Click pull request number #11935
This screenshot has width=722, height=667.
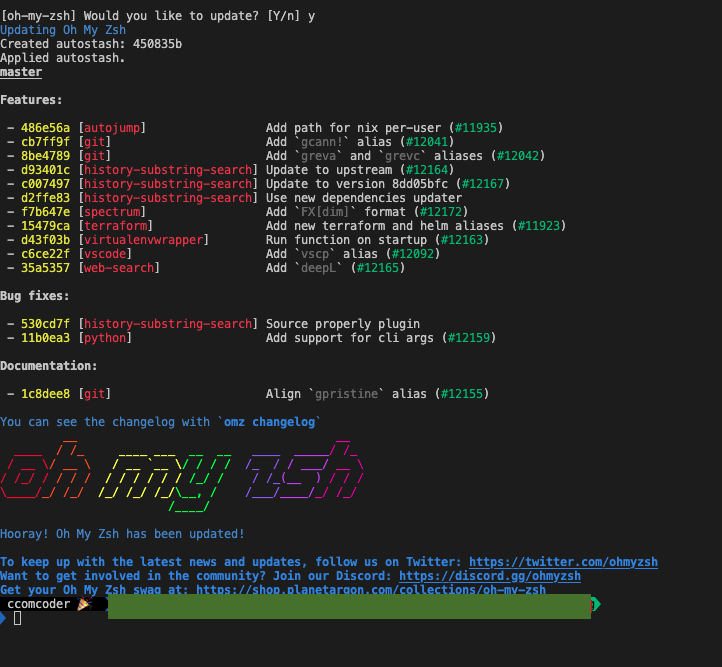pyautogui.click(x=476, y=128)
